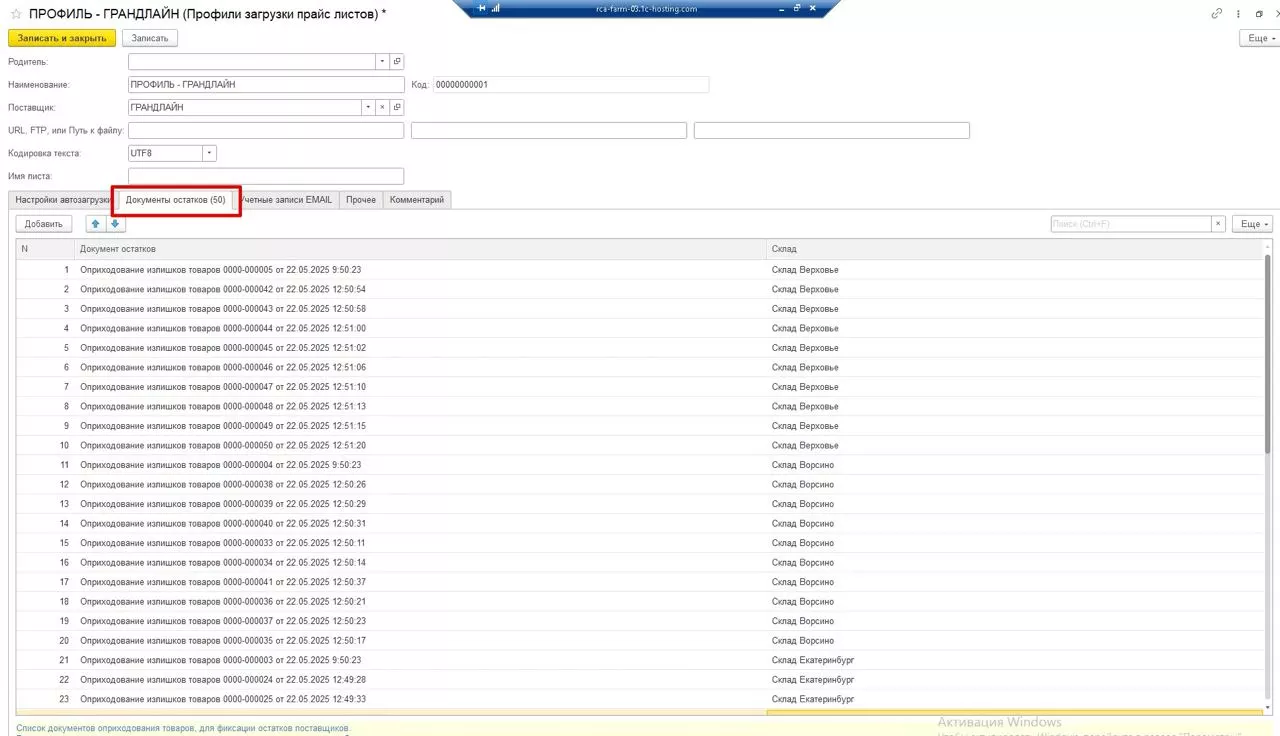Clear the Поставщик field with the x icon

381,107
